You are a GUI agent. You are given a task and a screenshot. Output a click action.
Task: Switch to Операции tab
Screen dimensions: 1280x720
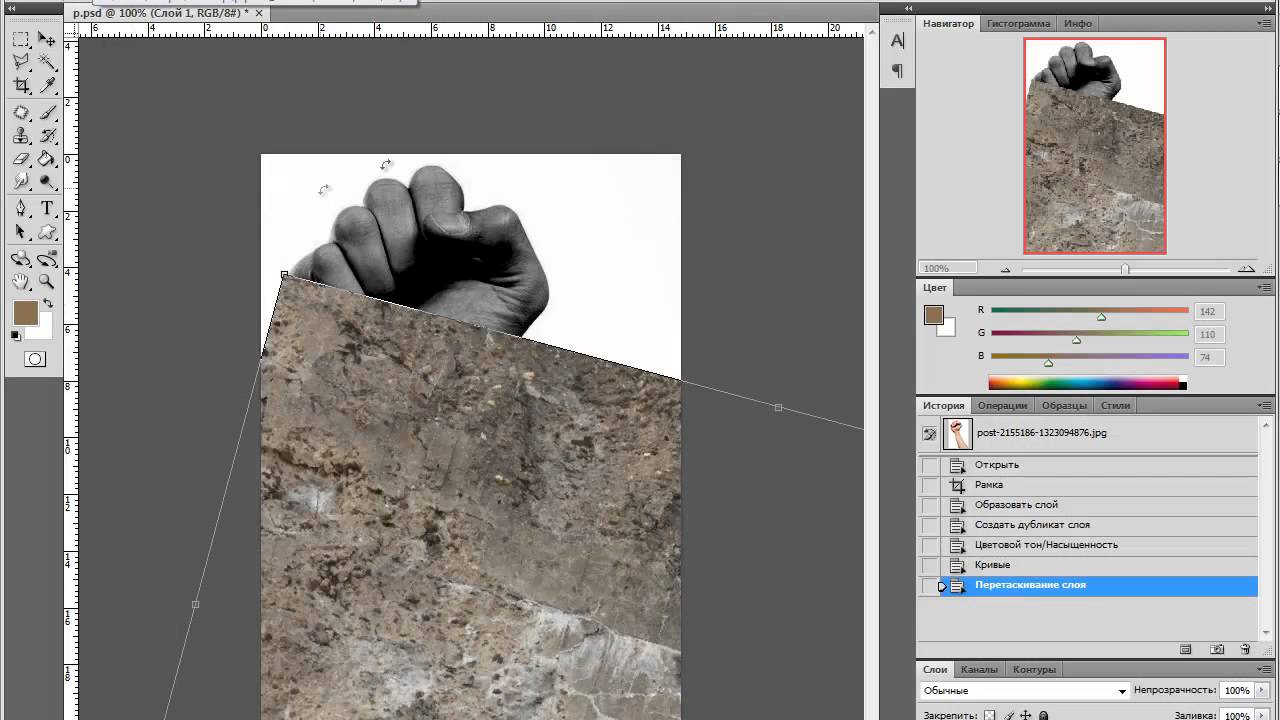(1002, 405)
